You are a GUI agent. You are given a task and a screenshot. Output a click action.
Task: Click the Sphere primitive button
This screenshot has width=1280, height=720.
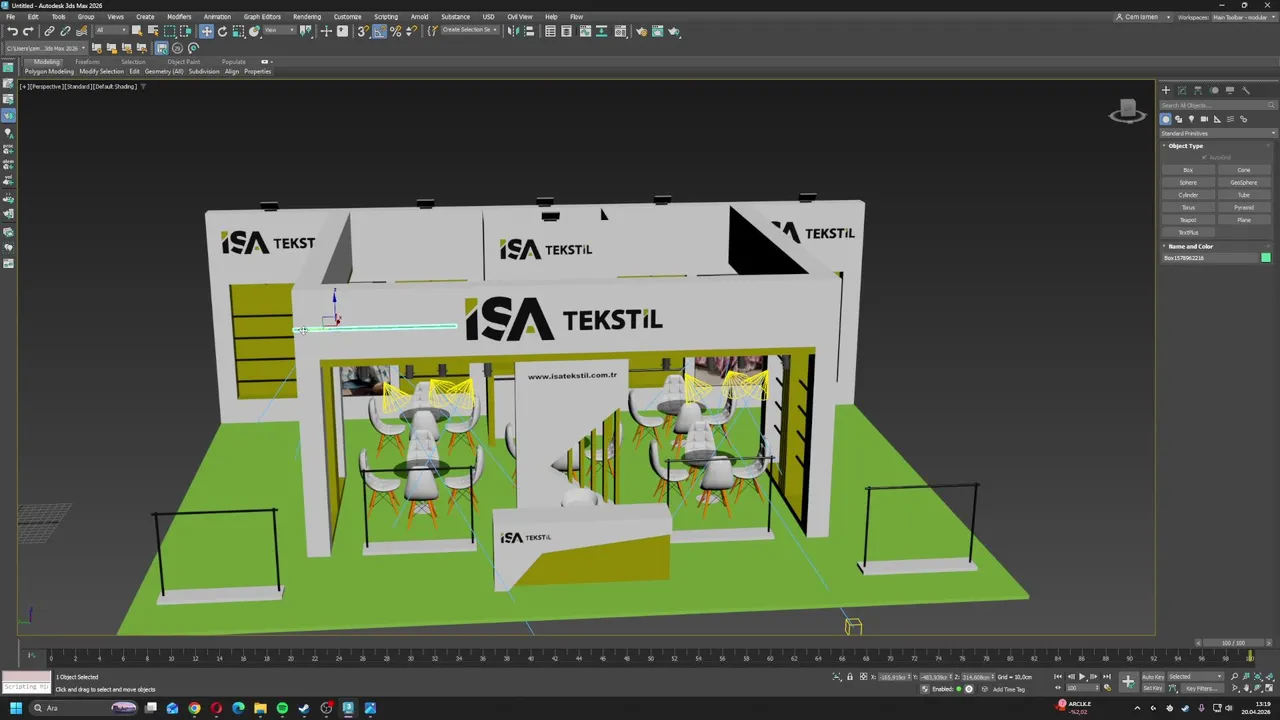pos(1188,182)
